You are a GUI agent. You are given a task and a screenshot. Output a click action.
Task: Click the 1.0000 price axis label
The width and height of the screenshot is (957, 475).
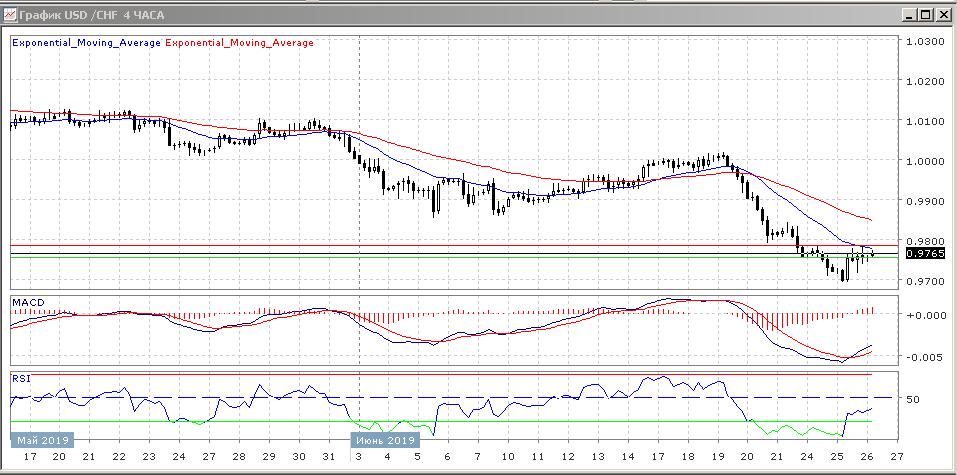tap(924, 161)
